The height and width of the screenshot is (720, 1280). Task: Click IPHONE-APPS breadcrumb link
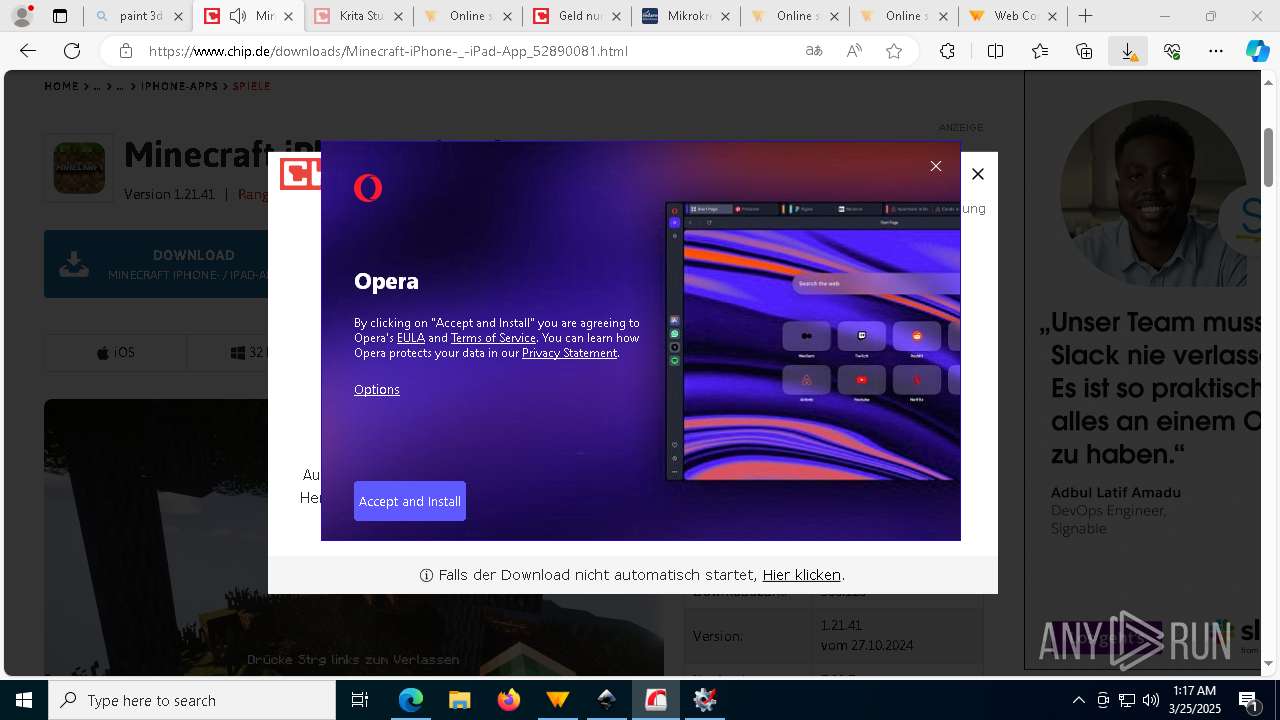pos(179,87)
